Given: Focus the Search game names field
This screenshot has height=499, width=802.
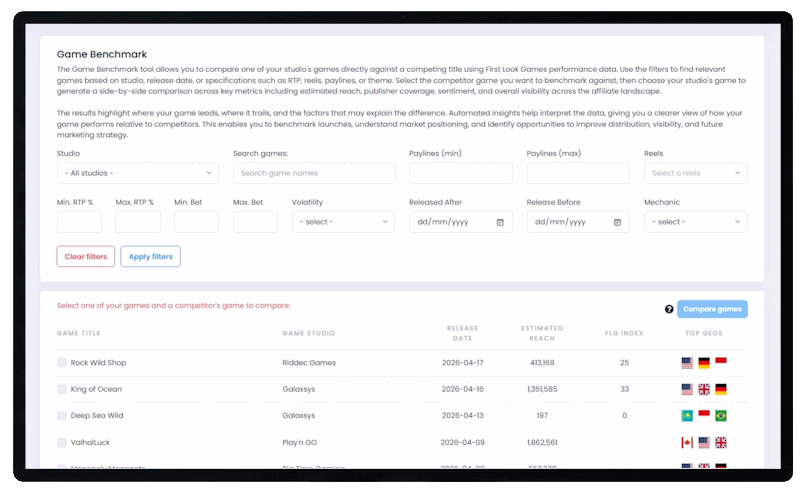Looking at the screenshot, I should pyautogui.click(x=314, y=173).
